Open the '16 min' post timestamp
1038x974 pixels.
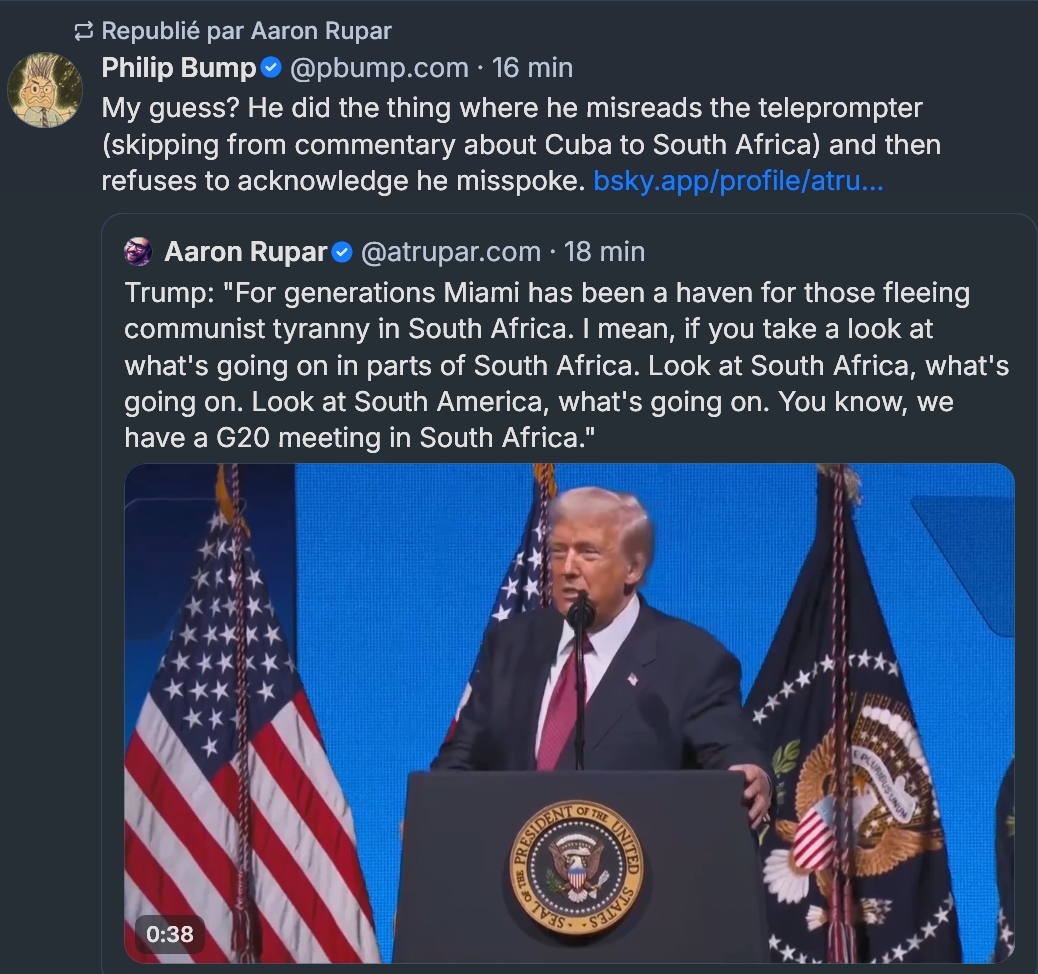[532, 68]
